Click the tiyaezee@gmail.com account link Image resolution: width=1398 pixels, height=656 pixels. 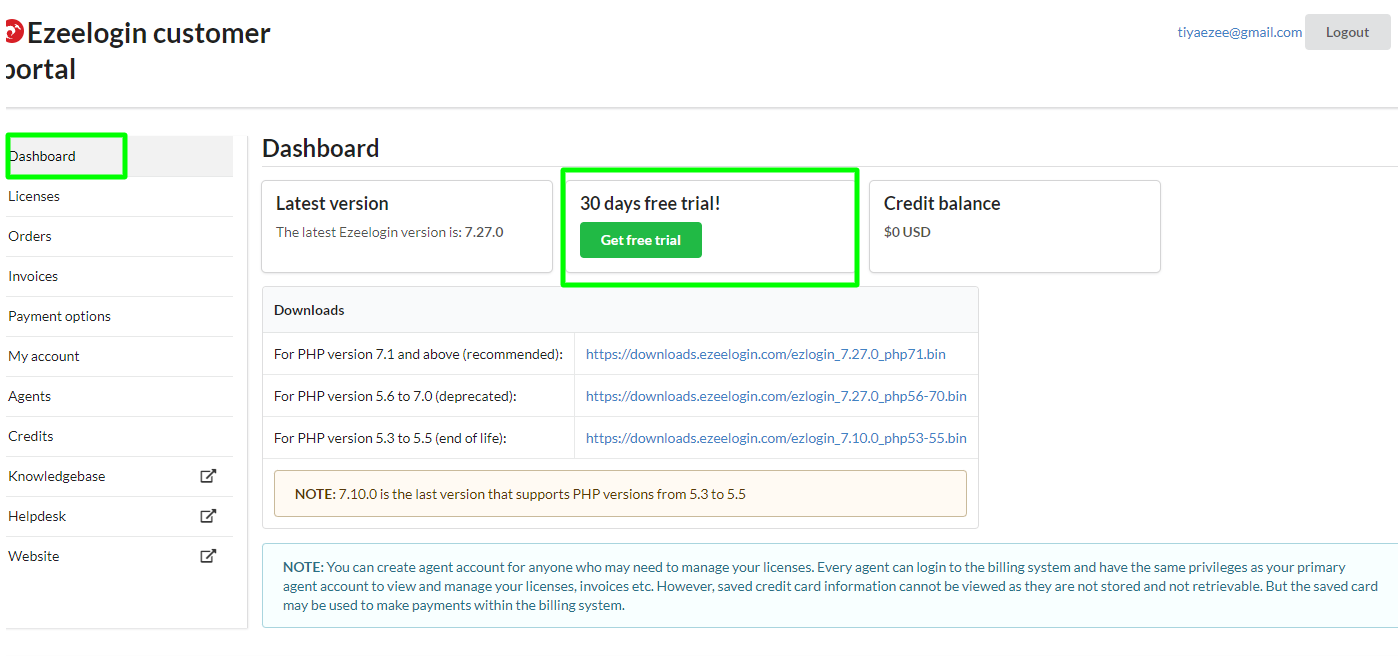[1240, 32]
